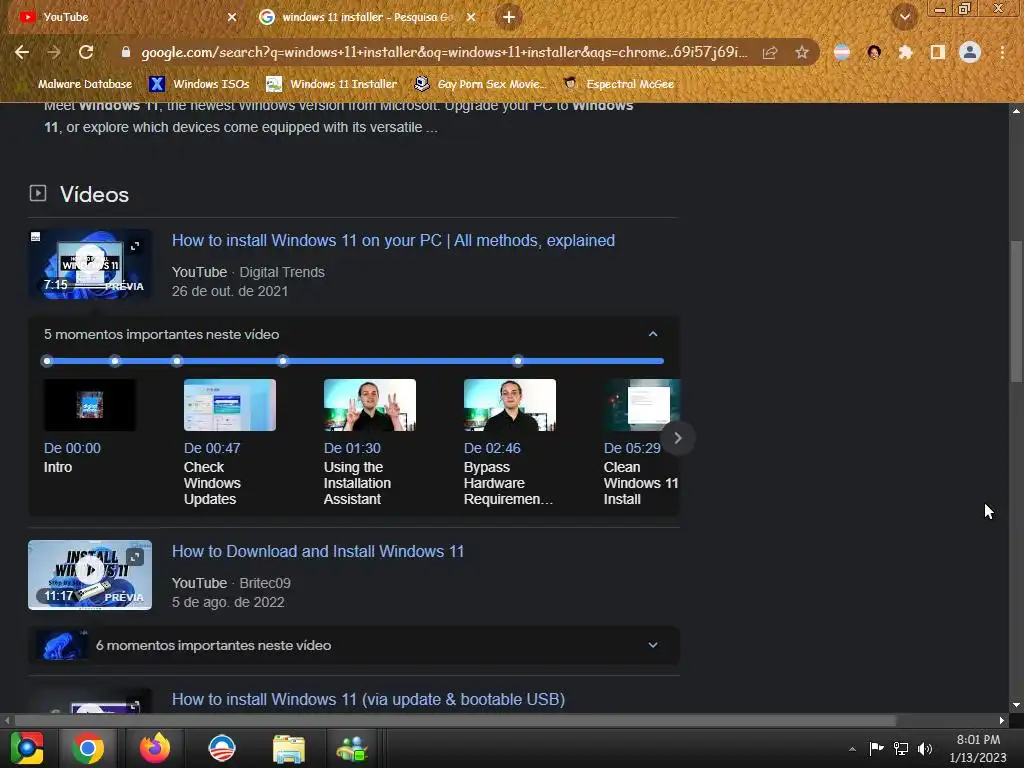
Task: Click the 'De 00:47' timestamp link
Action: [x=212, y=448]
